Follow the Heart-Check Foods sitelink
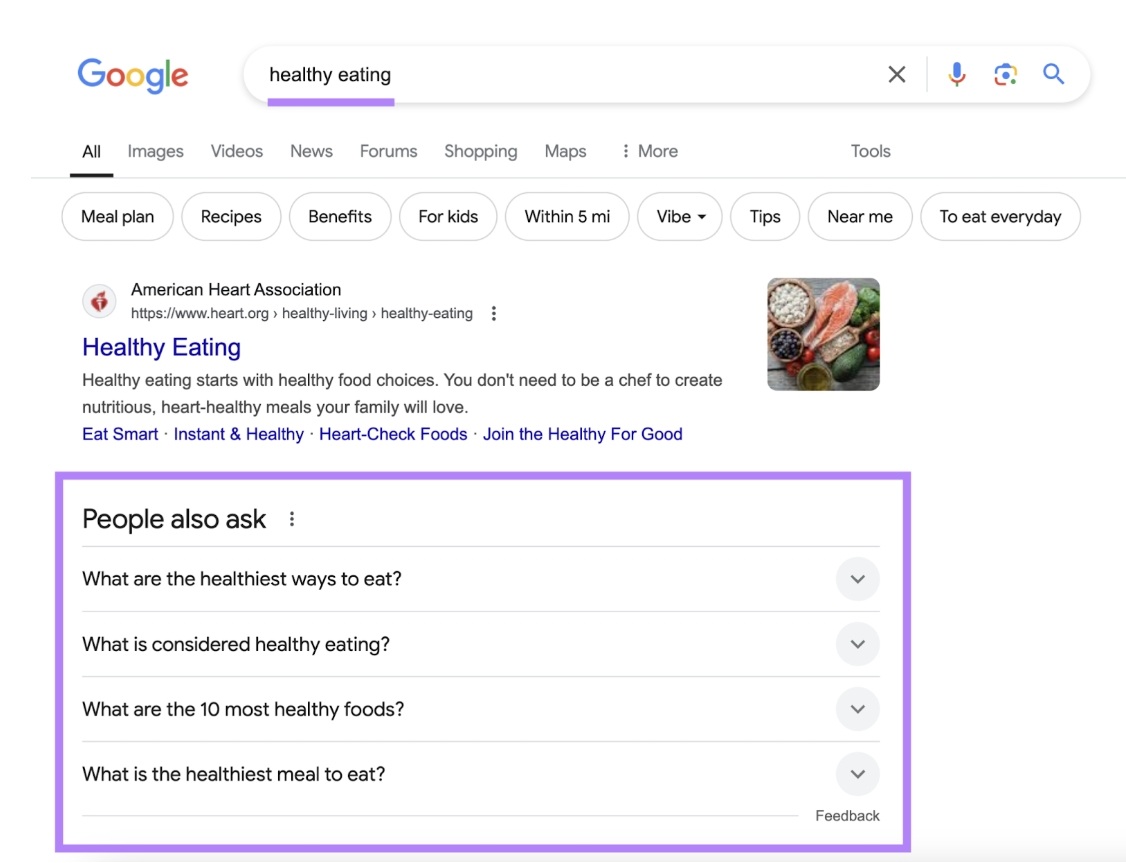The image size is (1126, 863). pyautogui.click(x=393, y=434)
